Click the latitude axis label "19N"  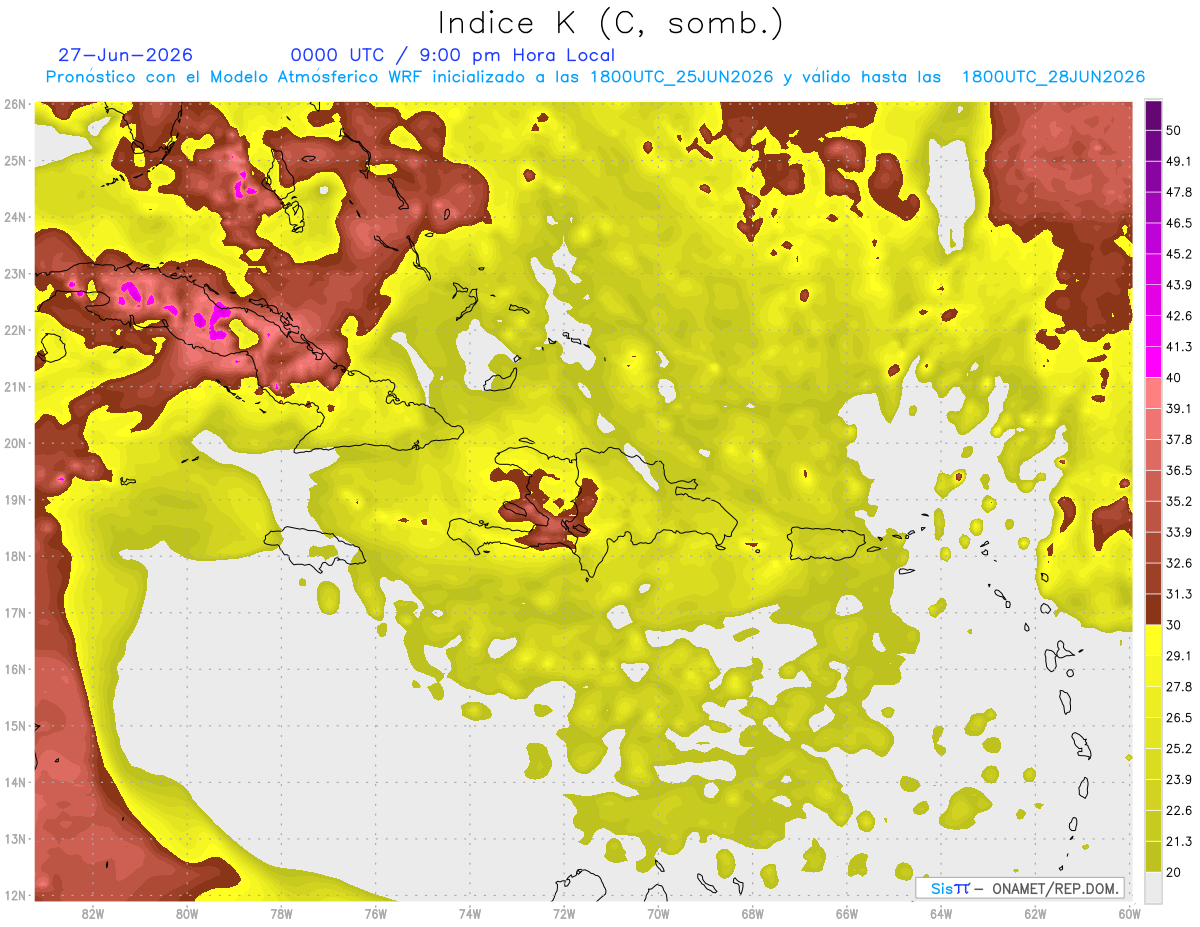(x=15, y=499)
